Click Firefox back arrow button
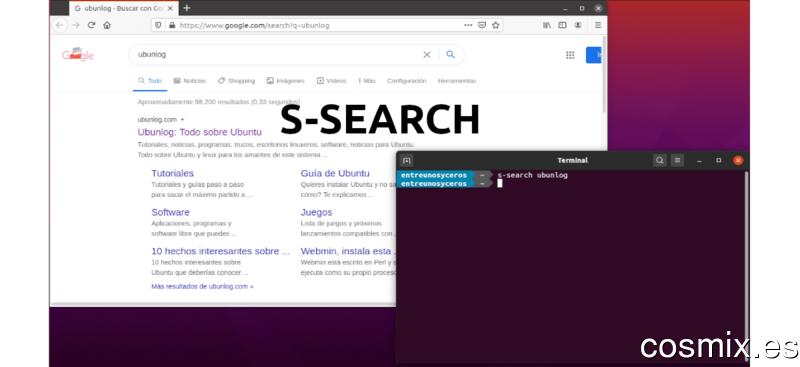The image size is (800, 367). 60,25
